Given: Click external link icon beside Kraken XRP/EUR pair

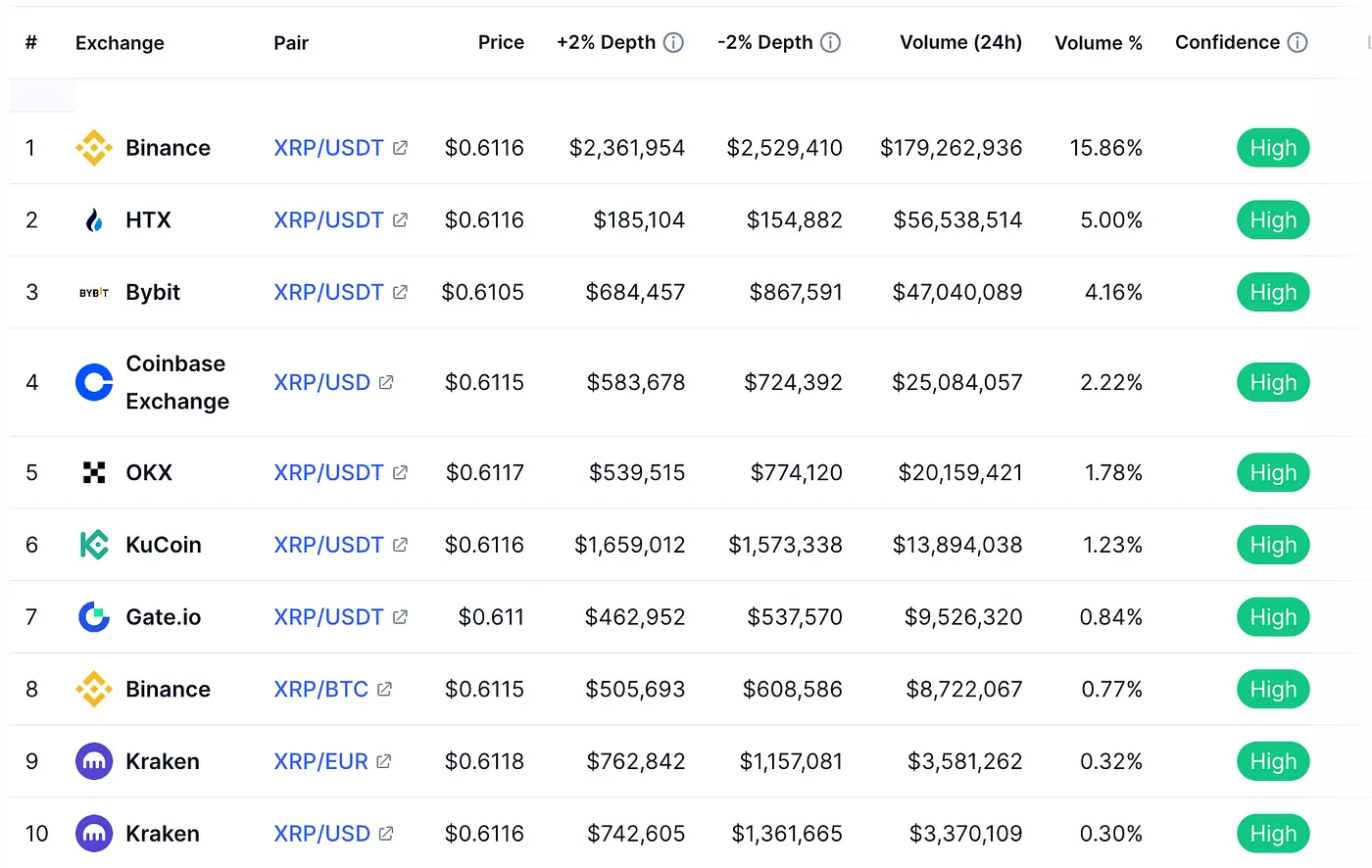Looking at the screenshot, I should coord(383,761).
